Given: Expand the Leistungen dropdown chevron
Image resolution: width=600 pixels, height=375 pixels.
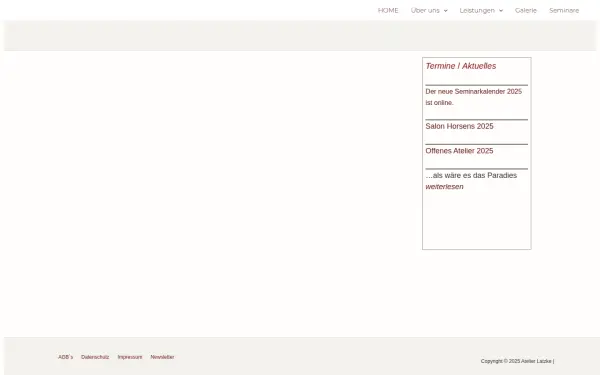Looking at the screenshot, I should (x=501, y=11).
